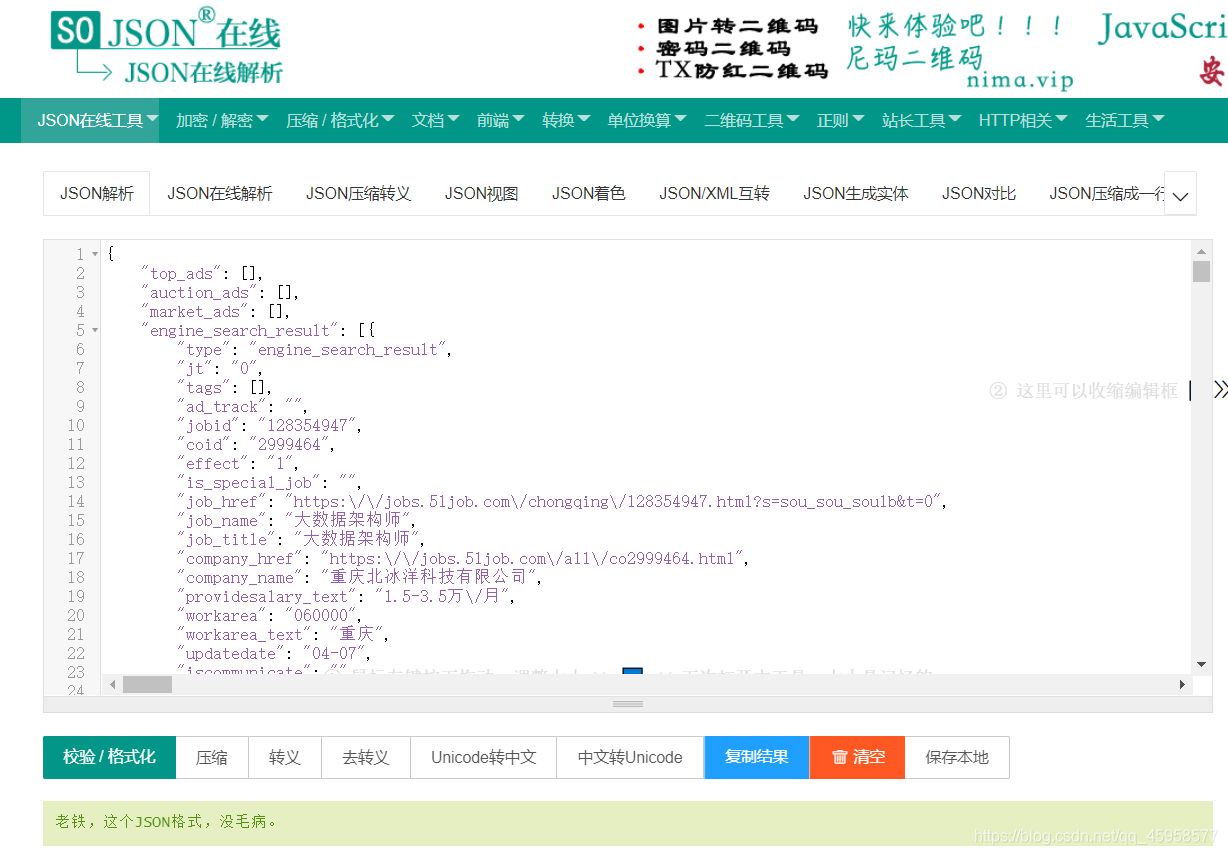Click the 压缩 button

(212, 757)
